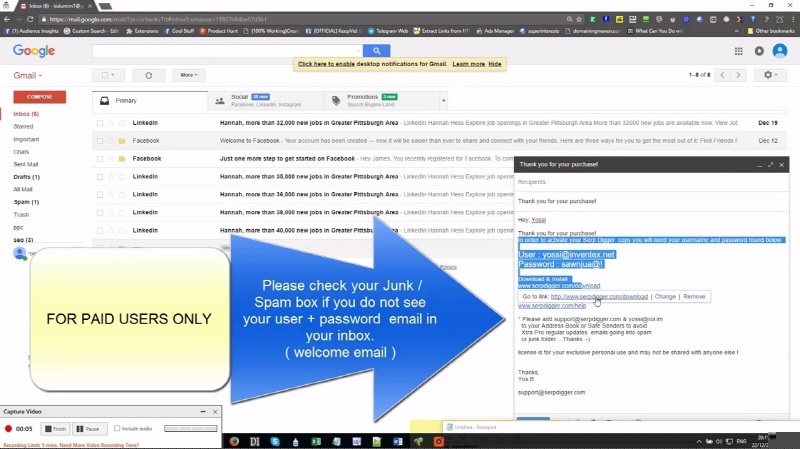Screen dimensions: 800x449
Task: Minimize the Thank you compose window
Action: [760, 165]
